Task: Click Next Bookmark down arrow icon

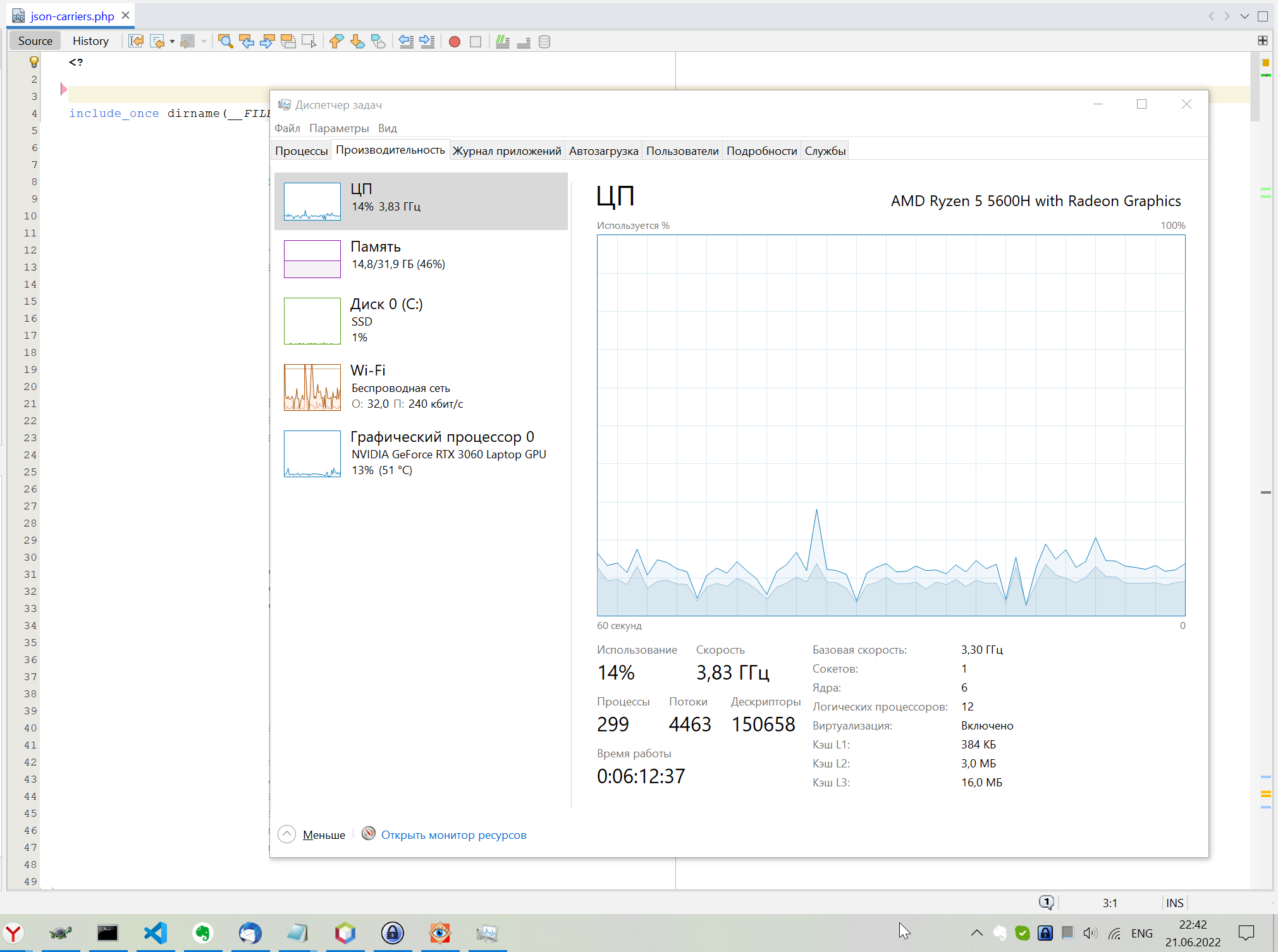Action: point(357,42)
